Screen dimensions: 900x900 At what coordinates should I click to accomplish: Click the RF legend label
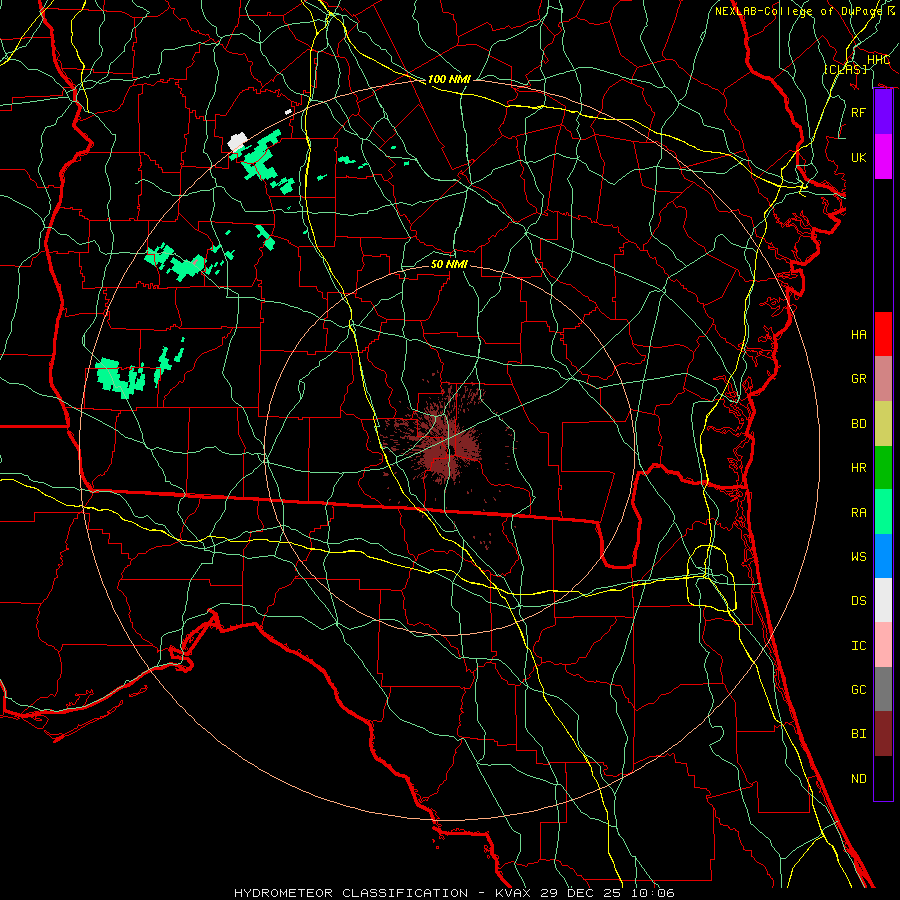[x=859, y=112]
